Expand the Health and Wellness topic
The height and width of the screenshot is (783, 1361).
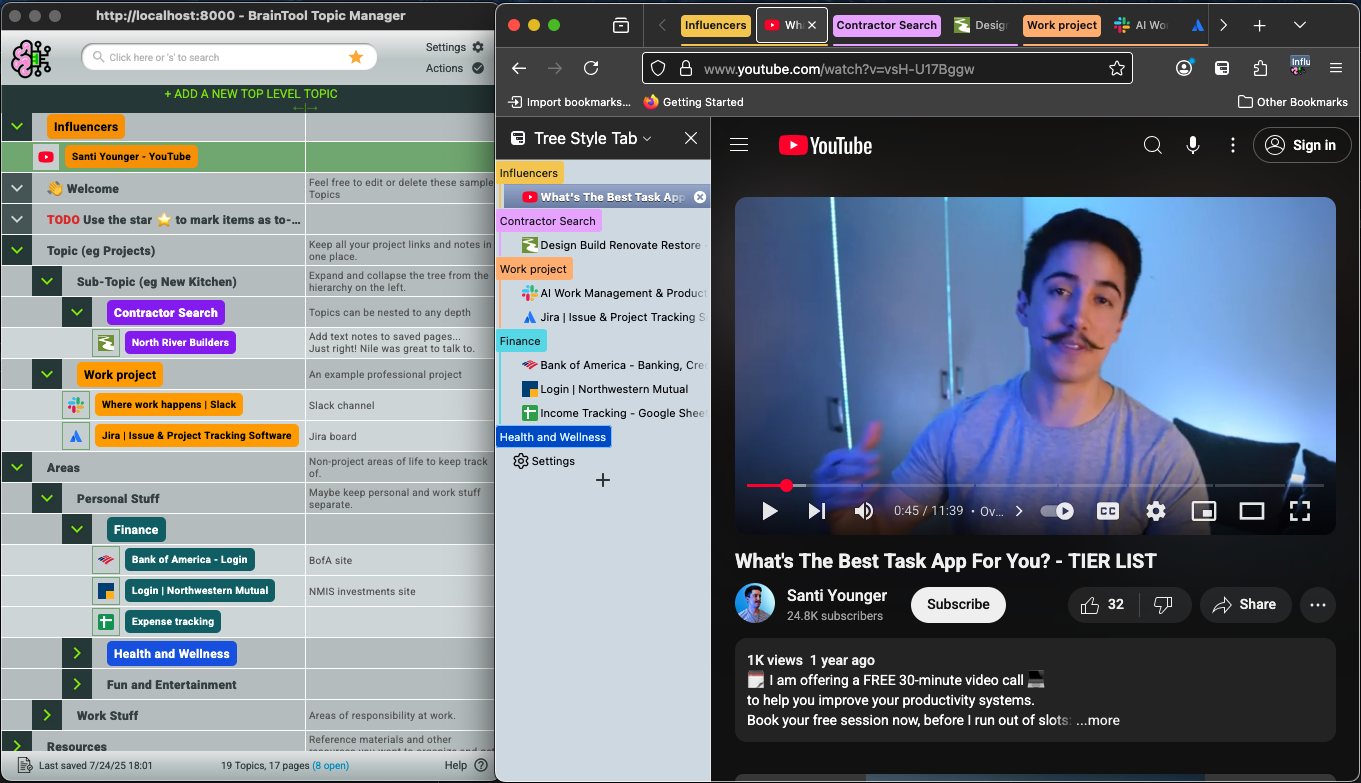click(x=76, y=654)
